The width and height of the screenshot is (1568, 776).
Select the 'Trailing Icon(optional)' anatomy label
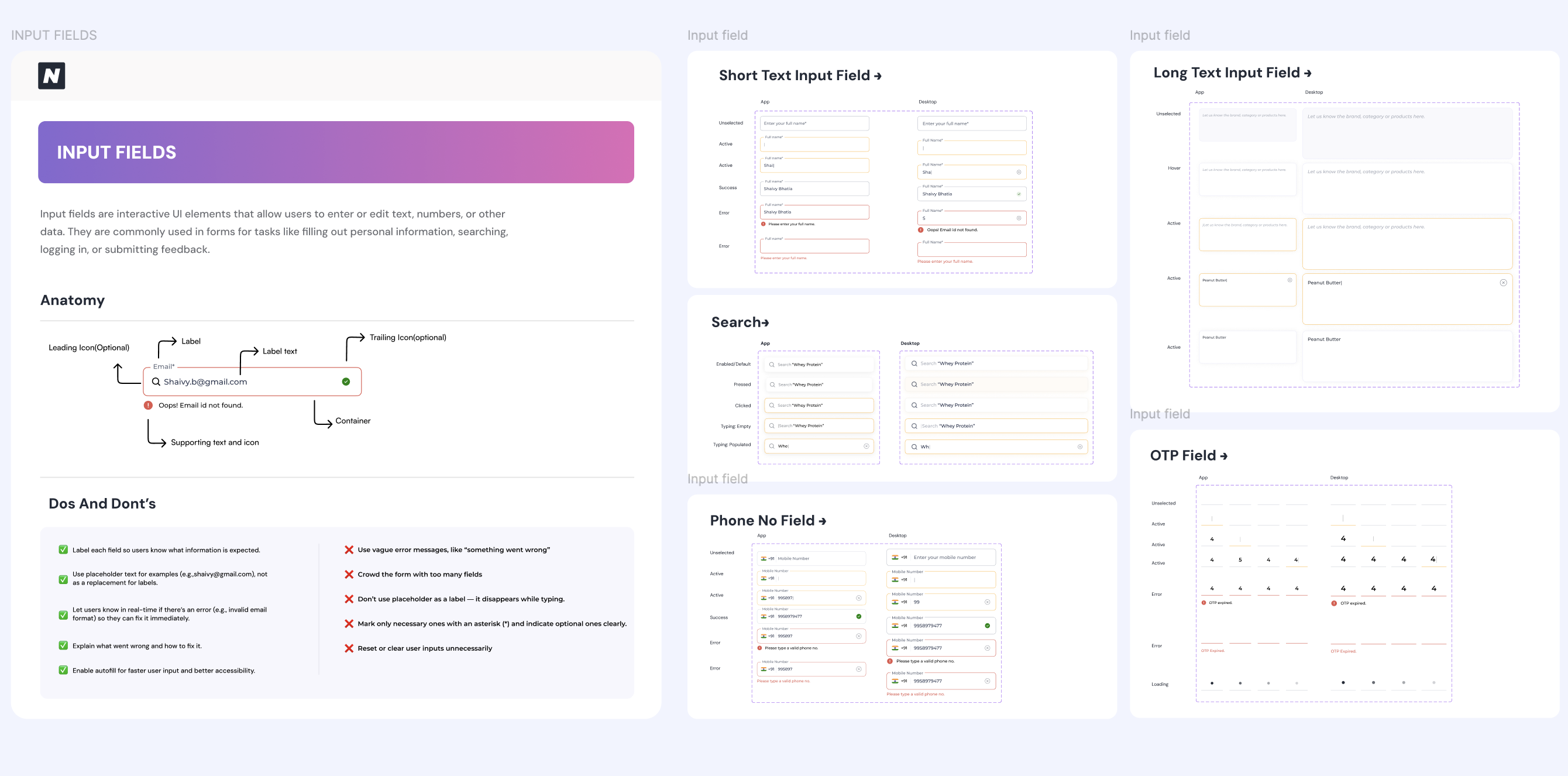408,337
